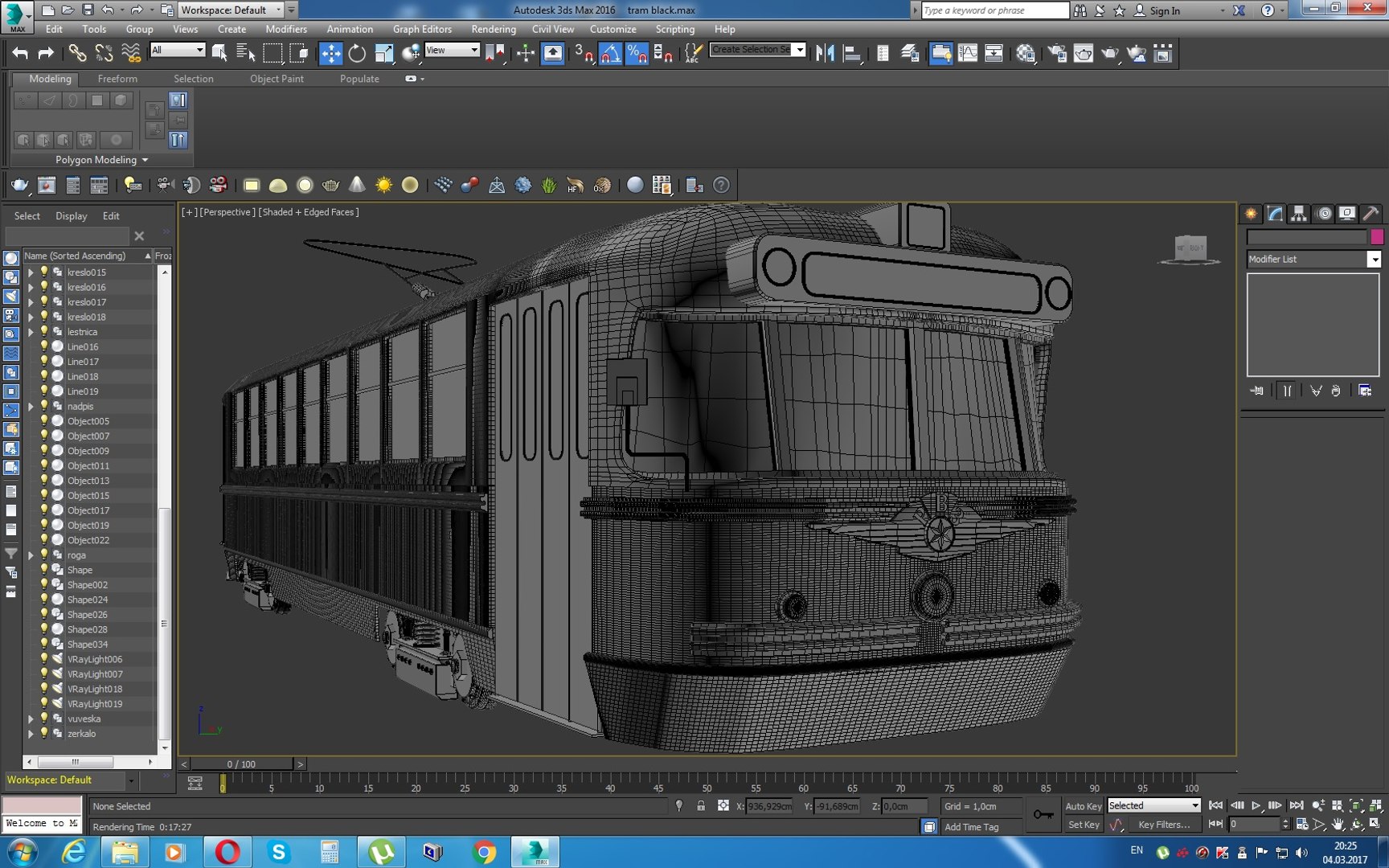Screen dimensions: 1389x868
Task: Toggle Percent Snap in main toolbar
Action: (x=637, y=53)
